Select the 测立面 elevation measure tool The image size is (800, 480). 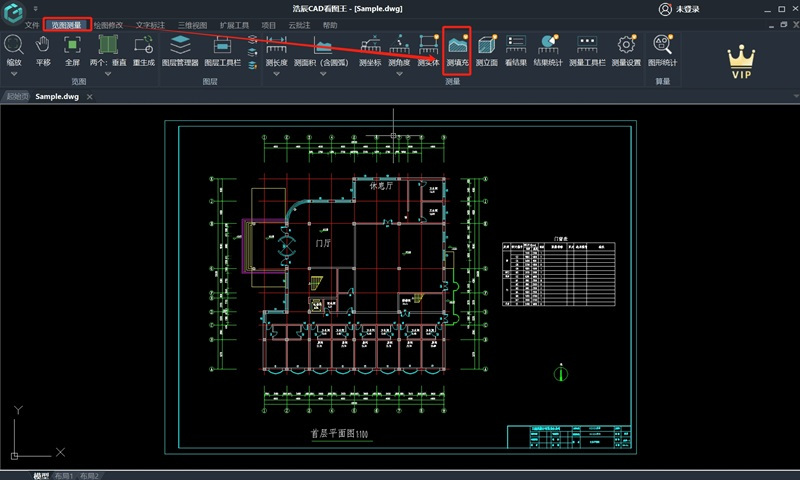(x=486, y=51)
